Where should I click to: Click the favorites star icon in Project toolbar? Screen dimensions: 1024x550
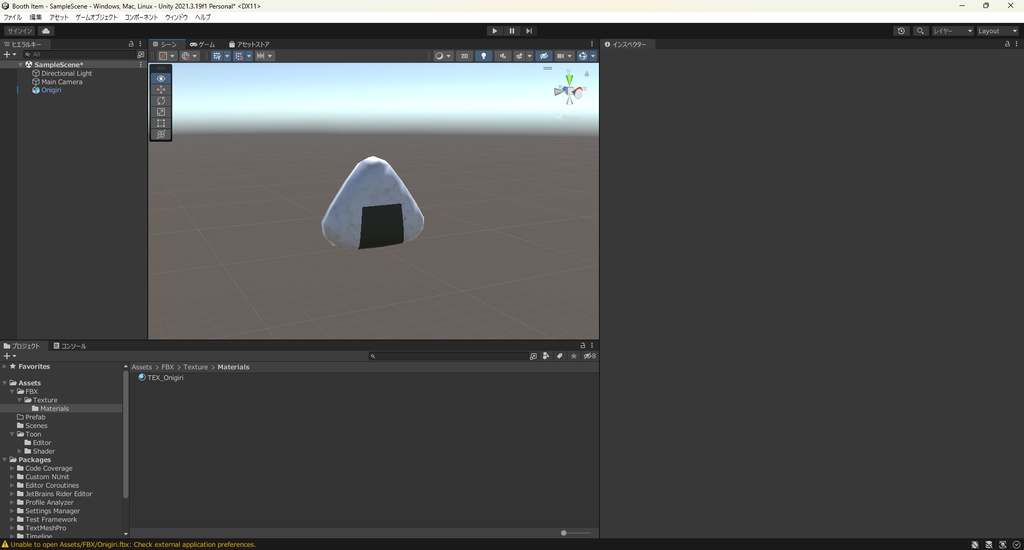pos(573,356)
